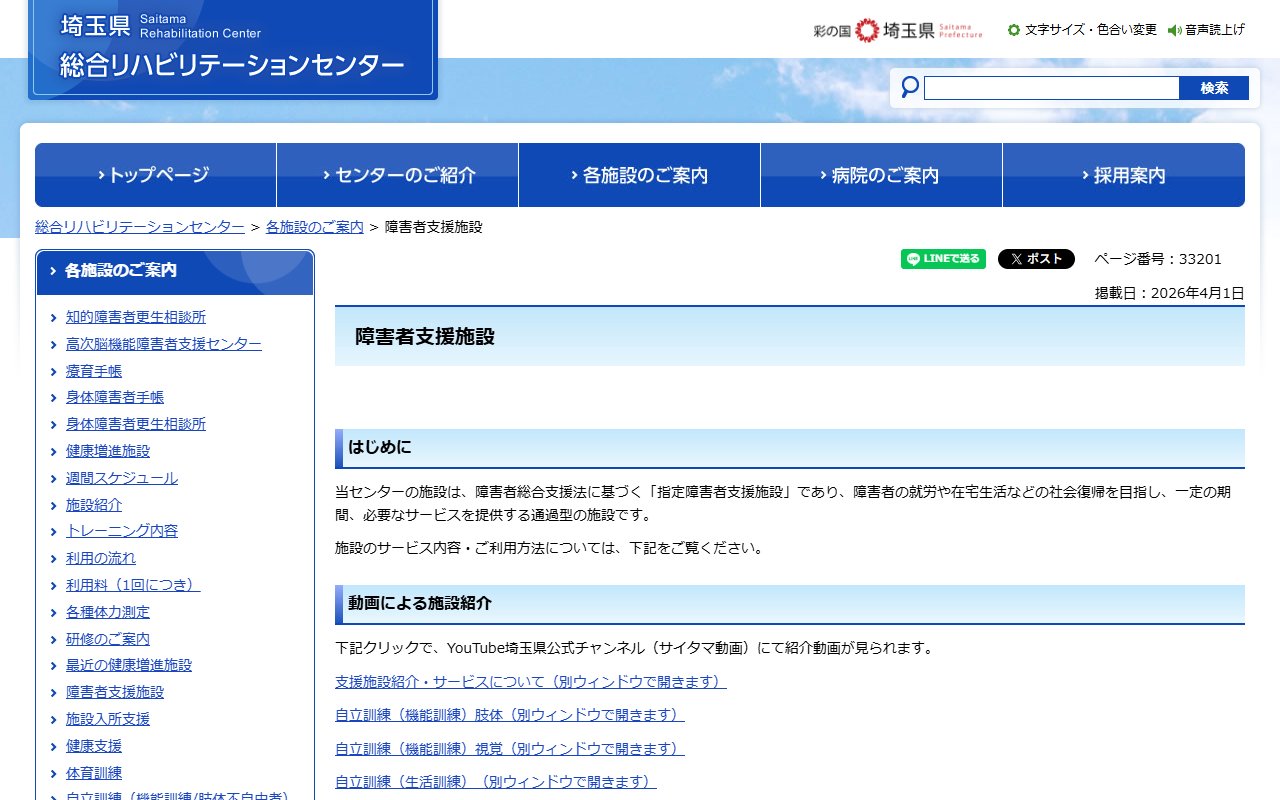The image size is (1280, 800).
Task: Start 音声読上げ audio reading
Action: tap(1207, 30)
